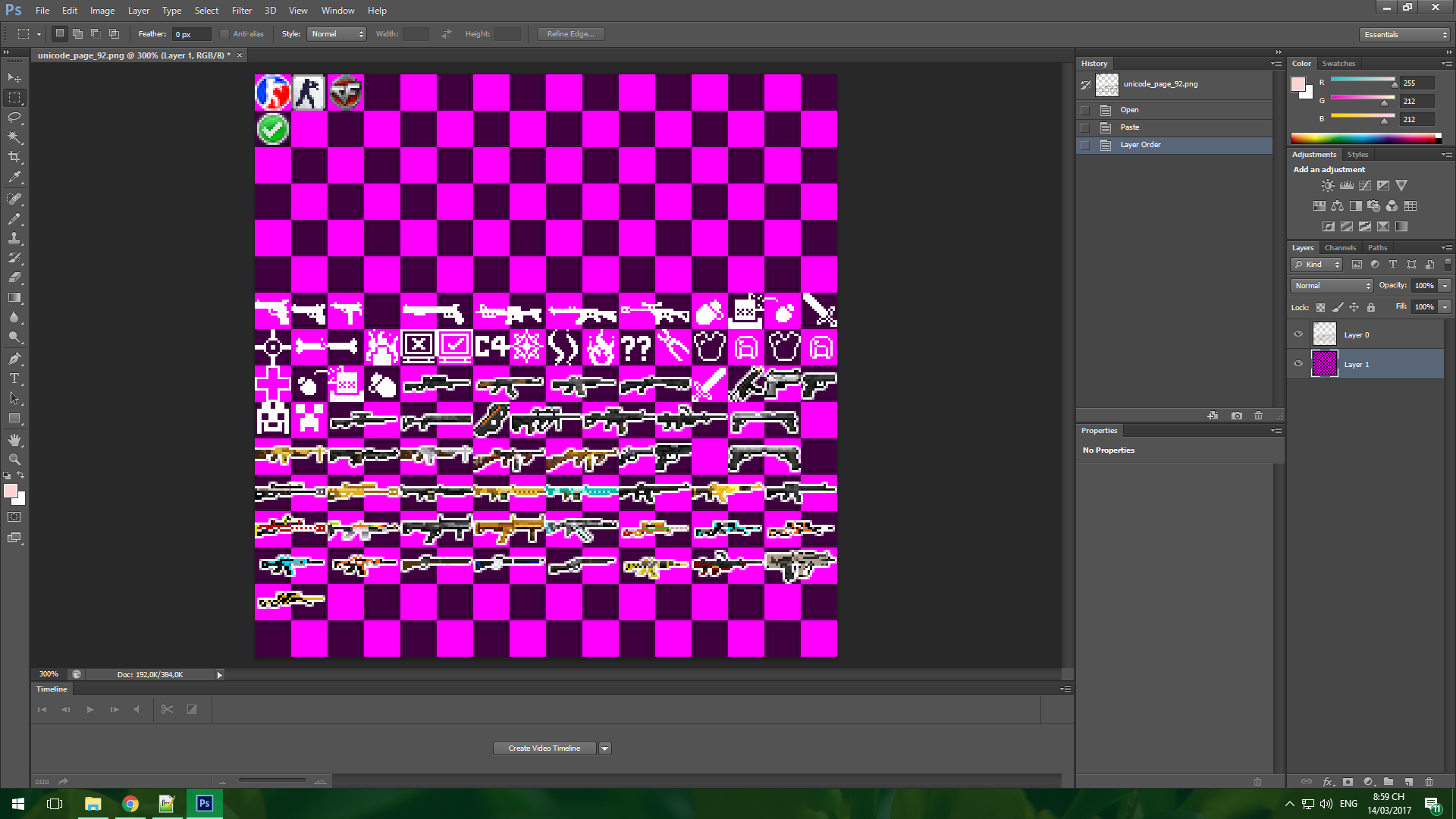Expand the layer blend mode dropdown

coord(1332,286)
